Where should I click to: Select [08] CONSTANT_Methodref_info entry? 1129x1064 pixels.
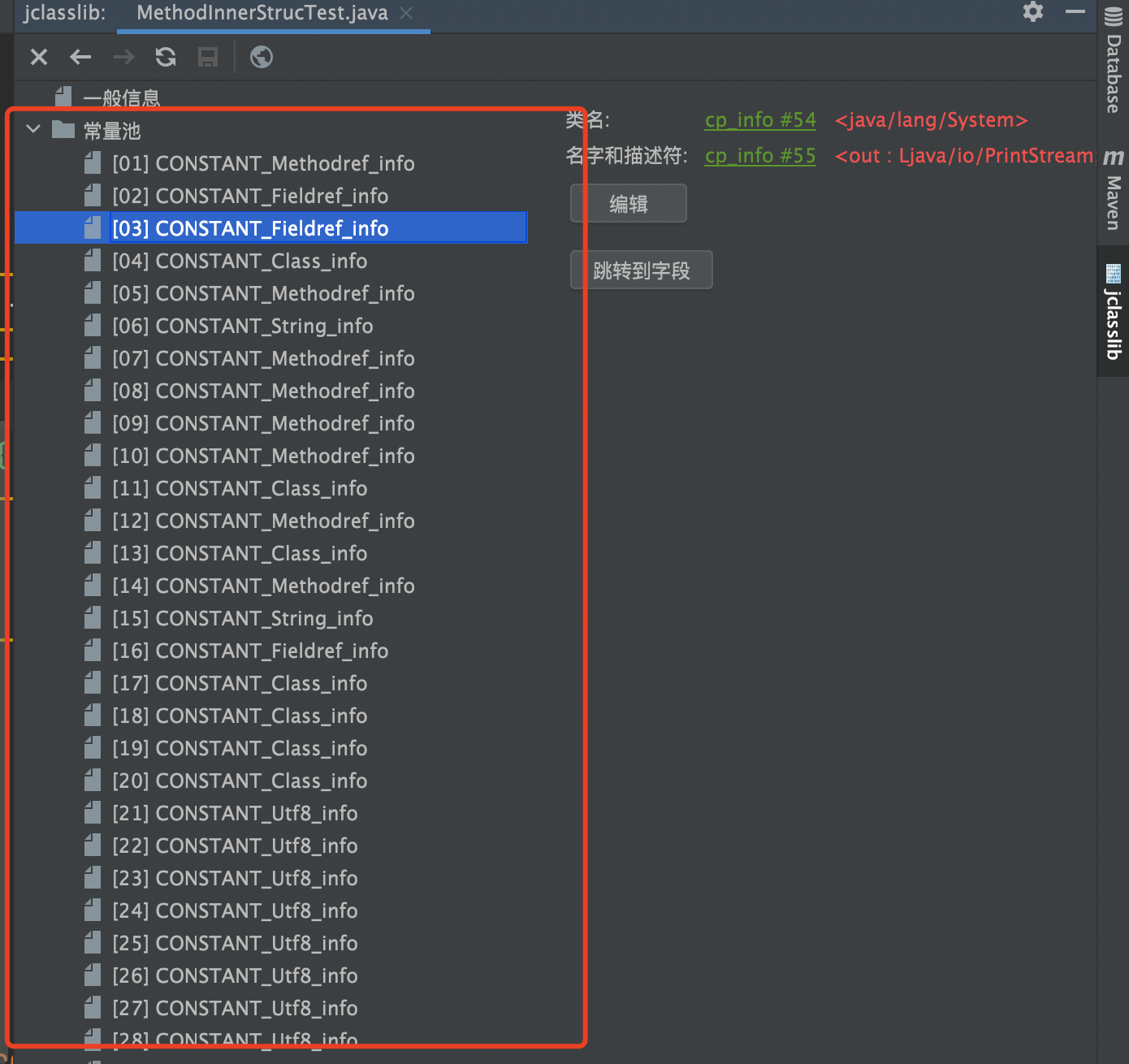263,391
